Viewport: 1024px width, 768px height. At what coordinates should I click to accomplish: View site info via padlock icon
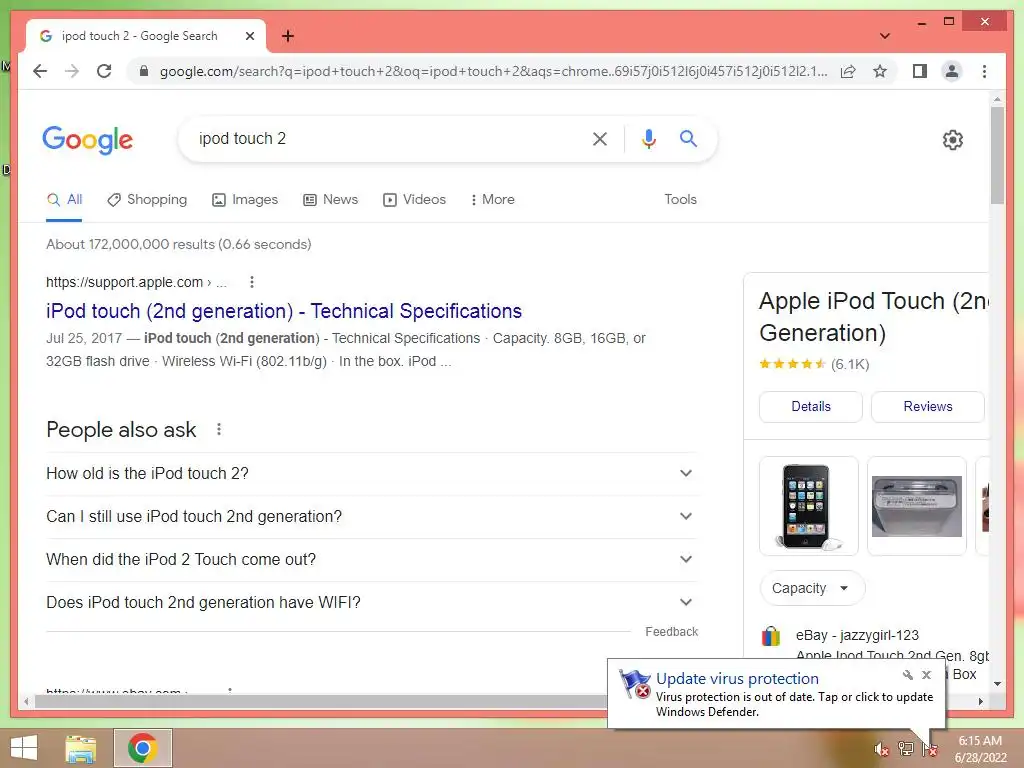(x=144, y=71)
